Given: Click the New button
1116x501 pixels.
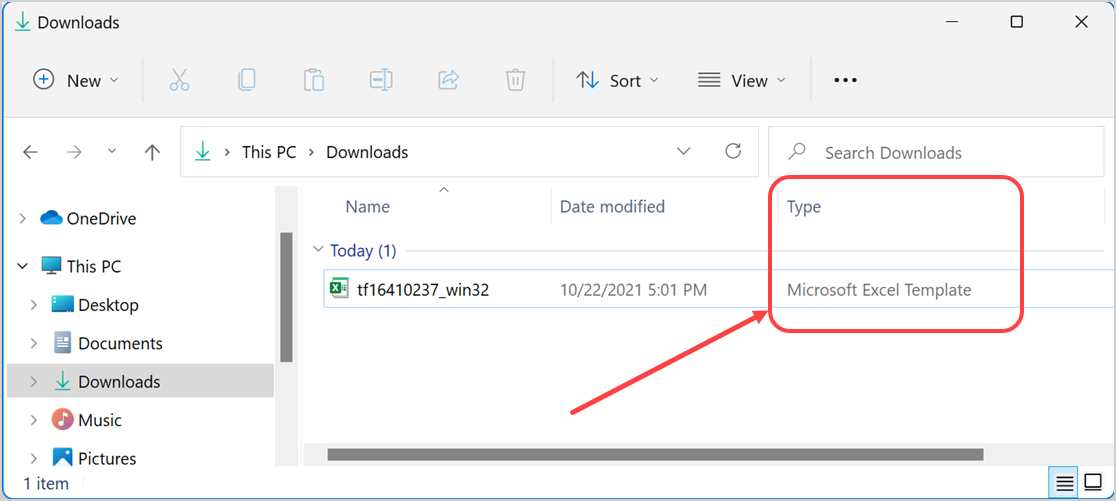Looking at the screenshot, I should click(76, 80).
